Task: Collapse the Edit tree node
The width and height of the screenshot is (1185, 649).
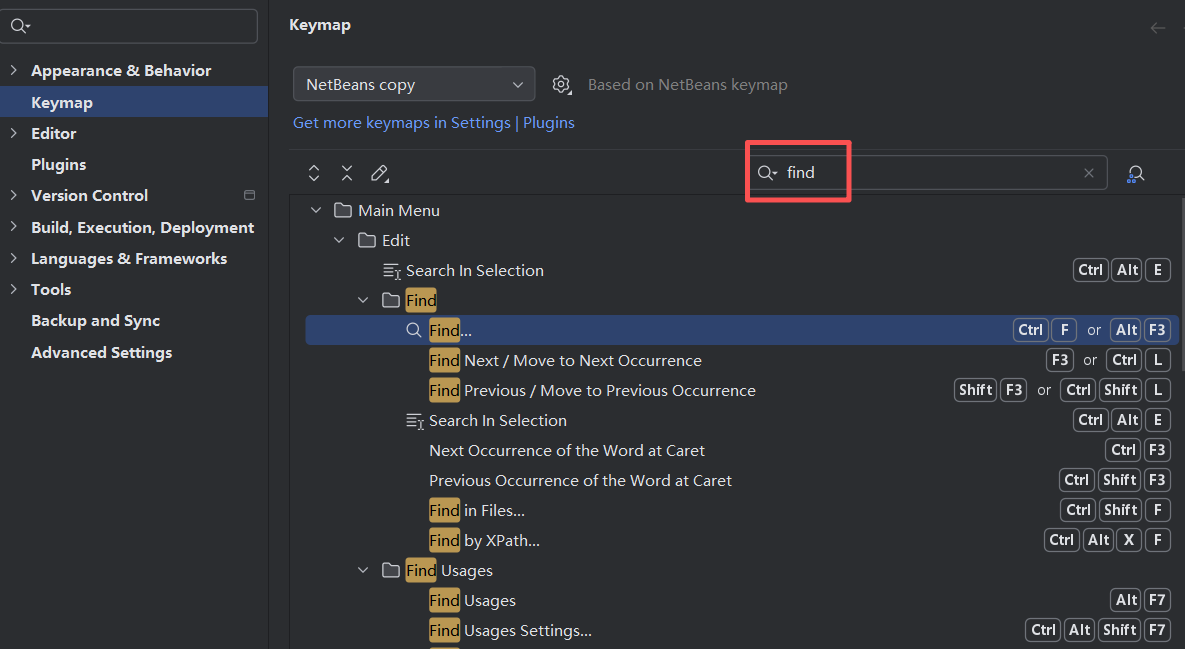Action: coord(339,240)
